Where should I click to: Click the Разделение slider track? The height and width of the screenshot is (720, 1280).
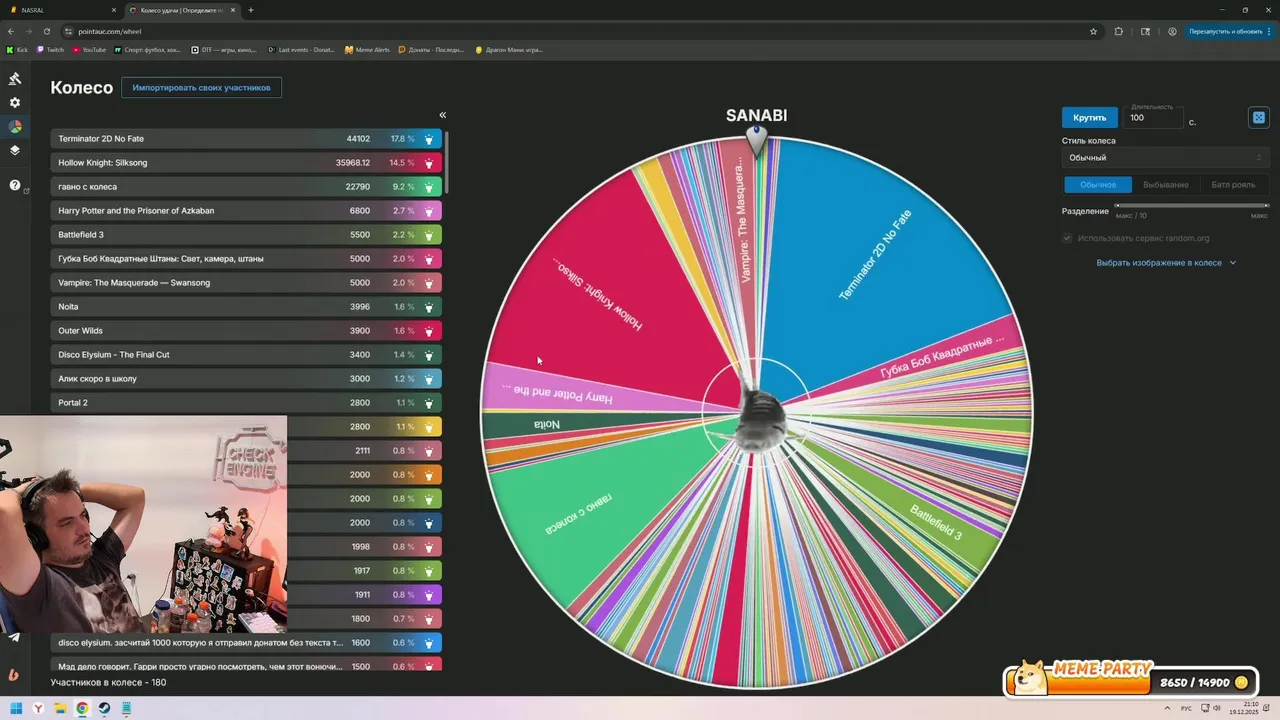[x=1191, y=206]
